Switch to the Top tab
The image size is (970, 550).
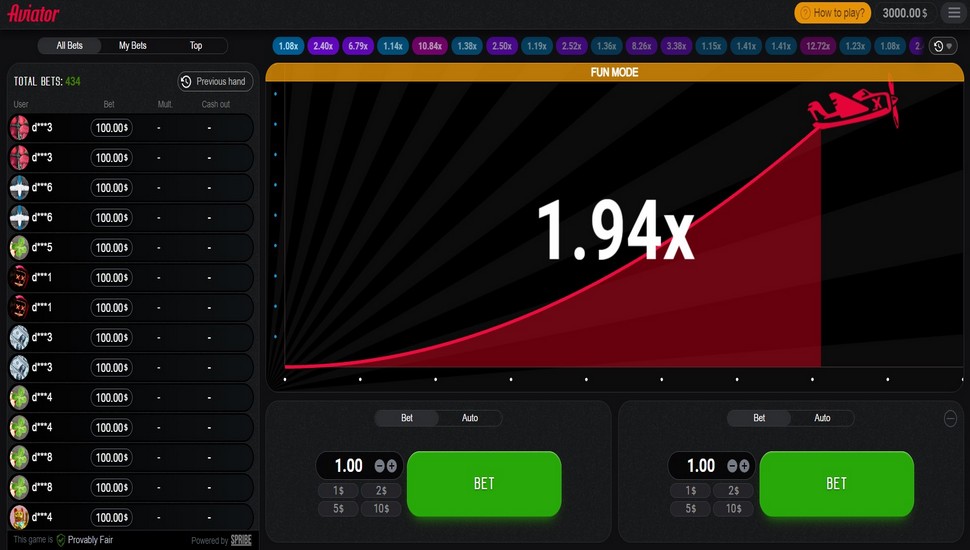tap(196, 46)
